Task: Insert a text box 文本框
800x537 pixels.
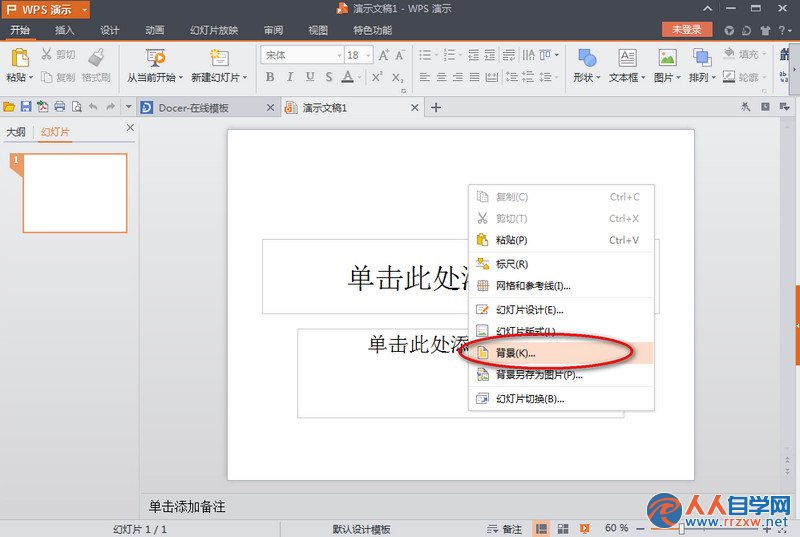Action: click(x=627, y=65)
